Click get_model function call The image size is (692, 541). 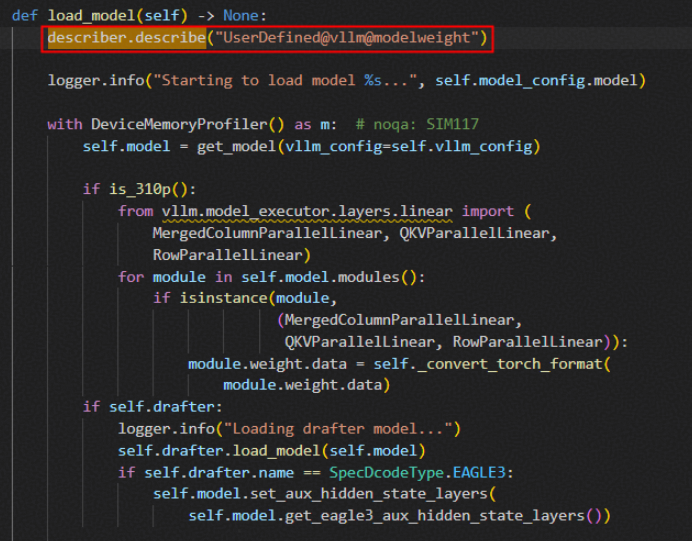(236, 146)
